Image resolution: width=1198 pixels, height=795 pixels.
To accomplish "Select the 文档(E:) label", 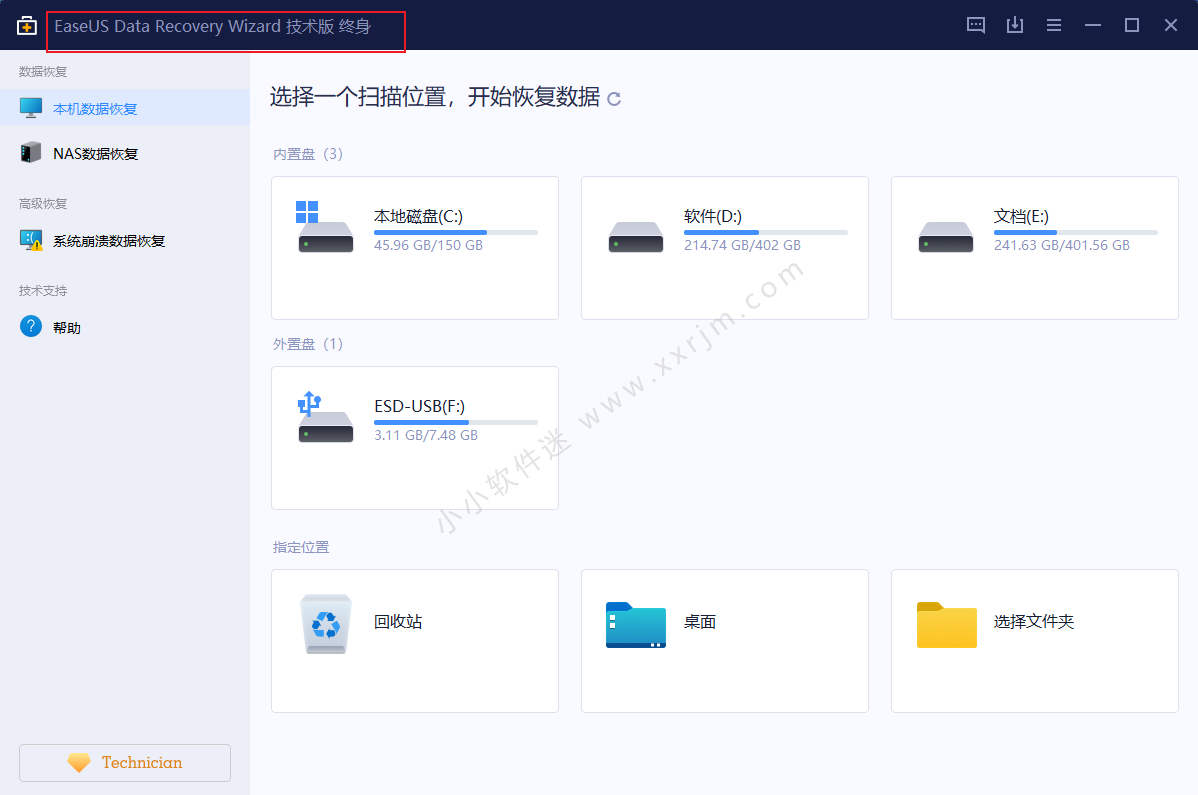I will (x=1022, y=217).
